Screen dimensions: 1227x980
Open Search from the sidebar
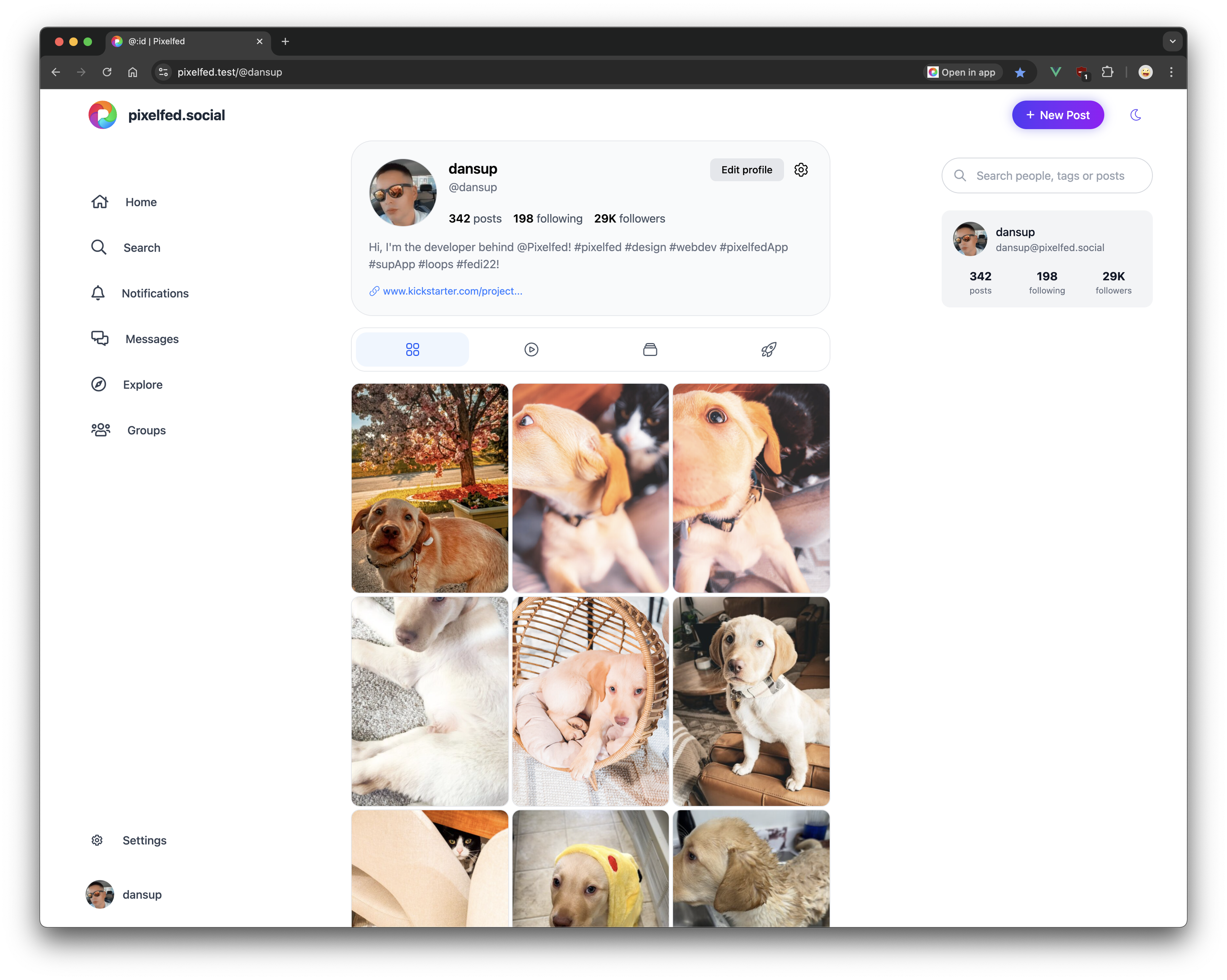126,247
